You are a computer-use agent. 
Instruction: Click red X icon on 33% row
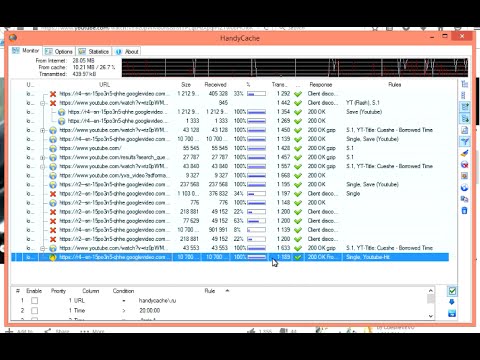click(53, 94)
